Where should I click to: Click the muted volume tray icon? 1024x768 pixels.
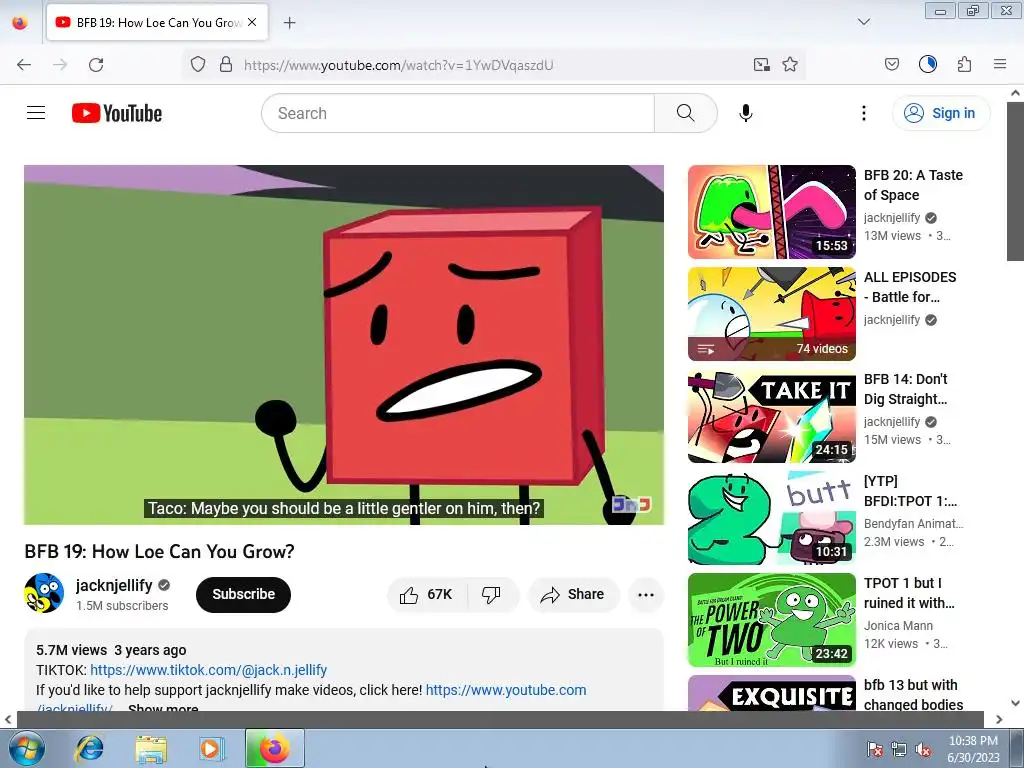(923, 749)
